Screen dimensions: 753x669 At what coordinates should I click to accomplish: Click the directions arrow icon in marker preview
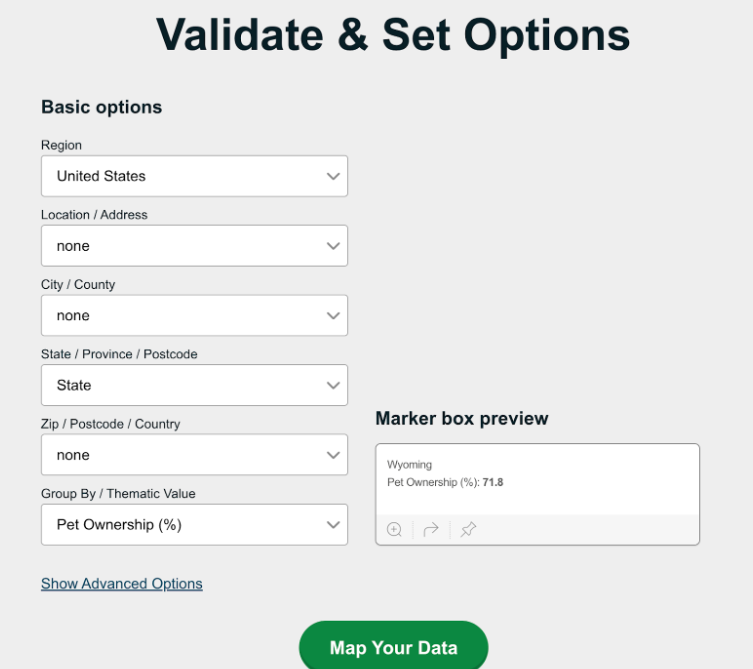pos(431,529)
